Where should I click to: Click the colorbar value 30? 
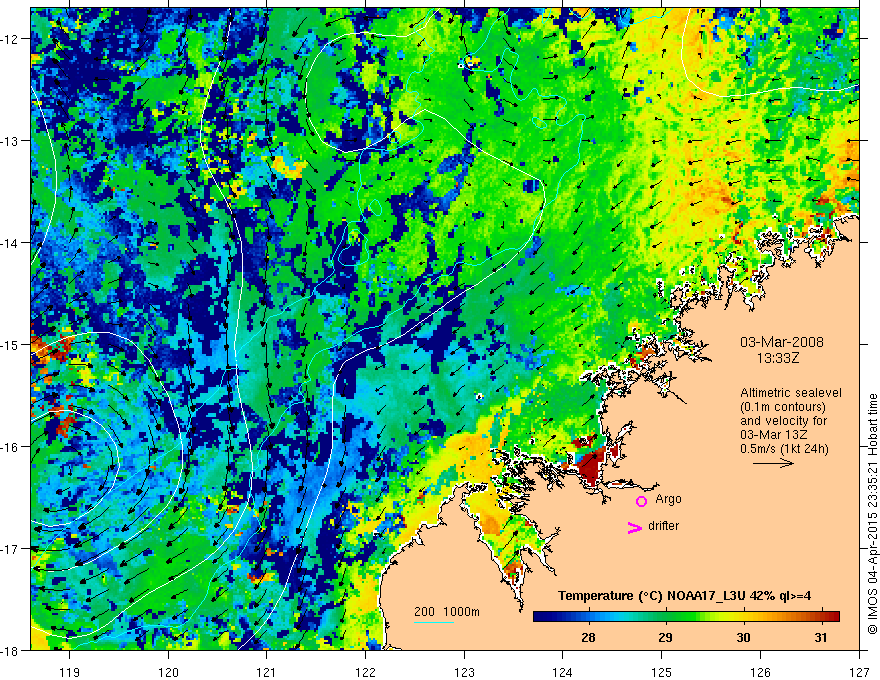coord(743,638)
